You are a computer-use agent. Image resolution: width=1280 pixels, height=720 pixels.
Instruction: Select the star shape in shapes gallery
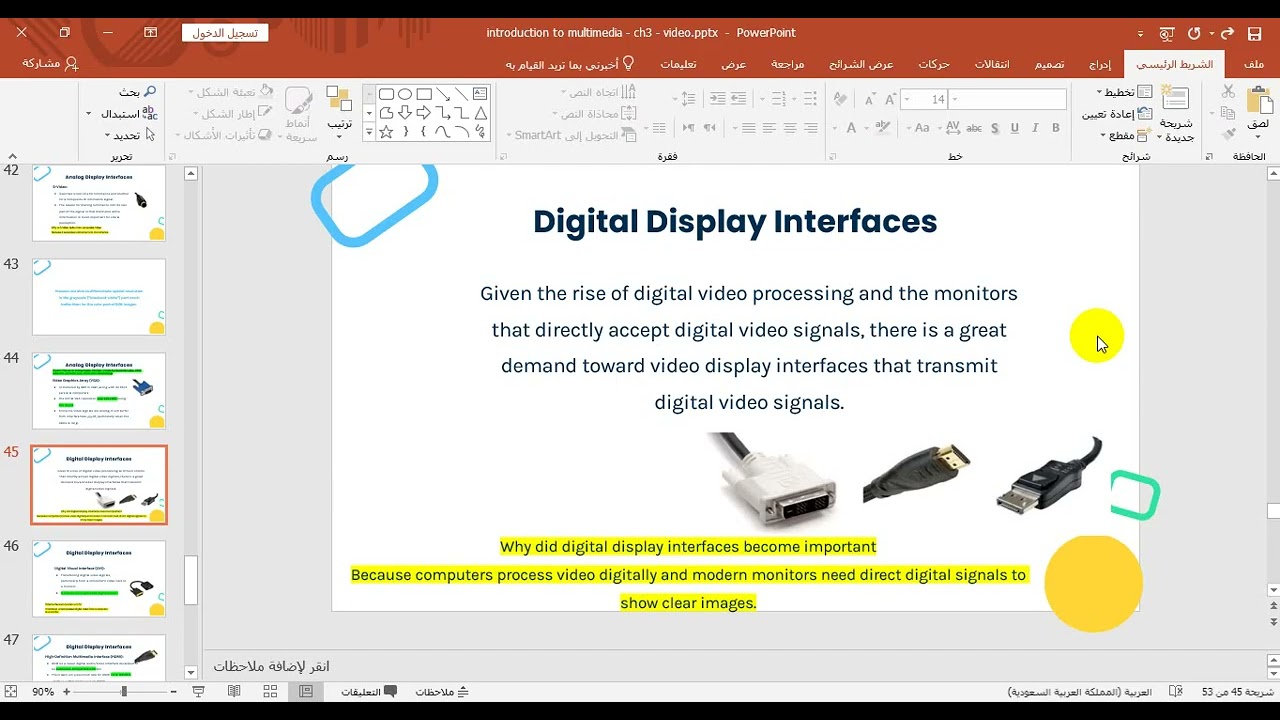pos(386,131)
